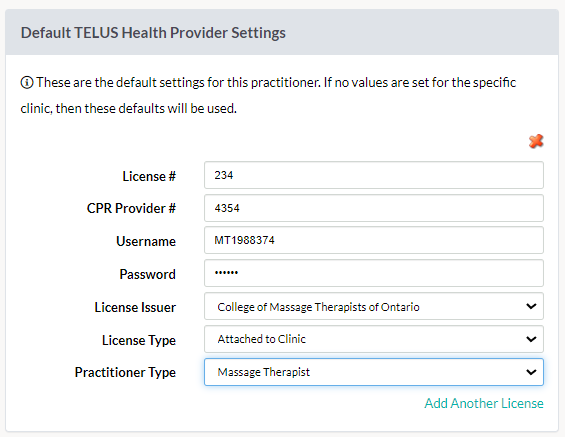The height and width of the screenshot is (437, 565).
Task: Click the License Issuer label
Action: coord(135,307)
